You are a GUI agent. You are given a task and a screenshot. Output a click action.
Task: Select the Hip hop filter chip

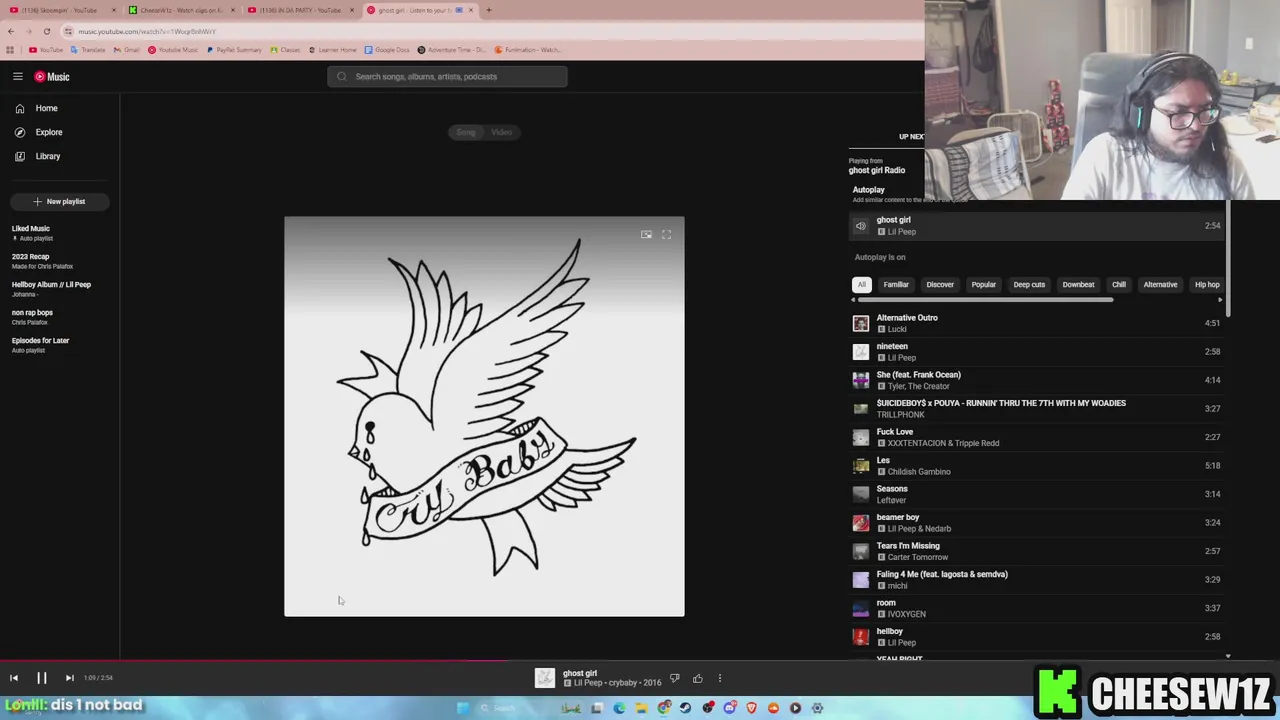1207,285
